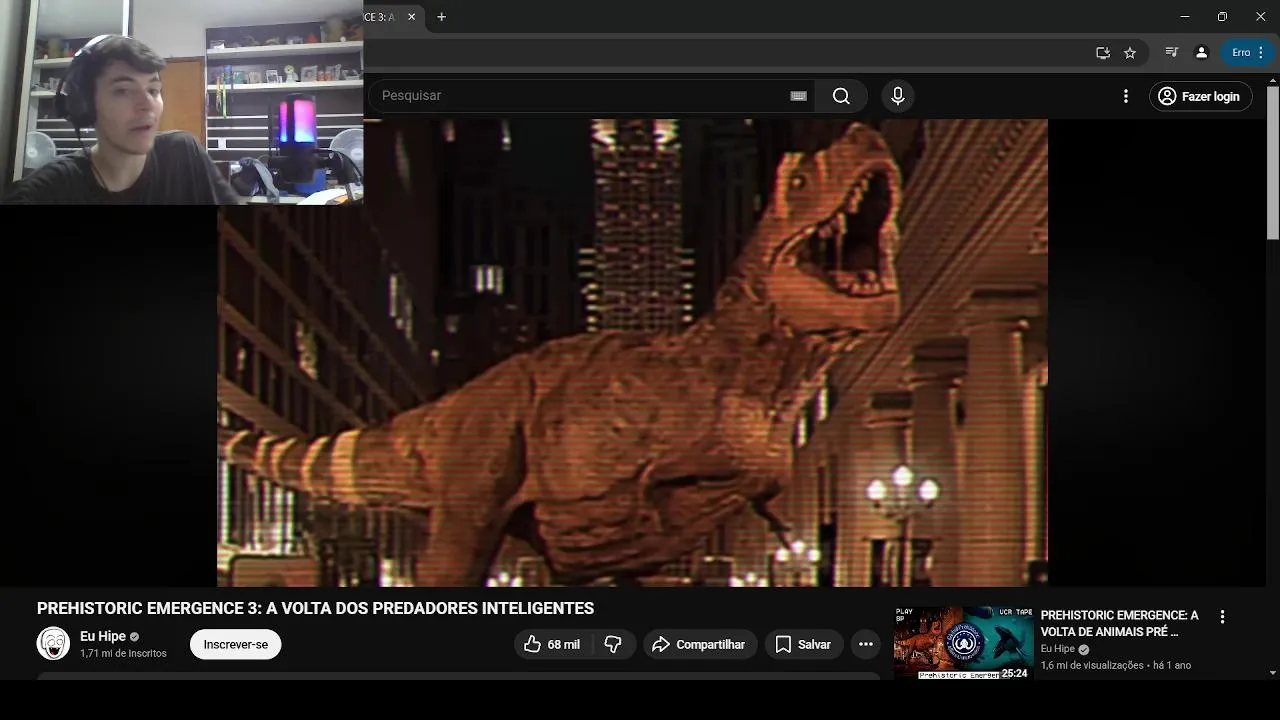Start voice search with microphone icon
The image size is (1280, 720).
[x=898, y=96]
